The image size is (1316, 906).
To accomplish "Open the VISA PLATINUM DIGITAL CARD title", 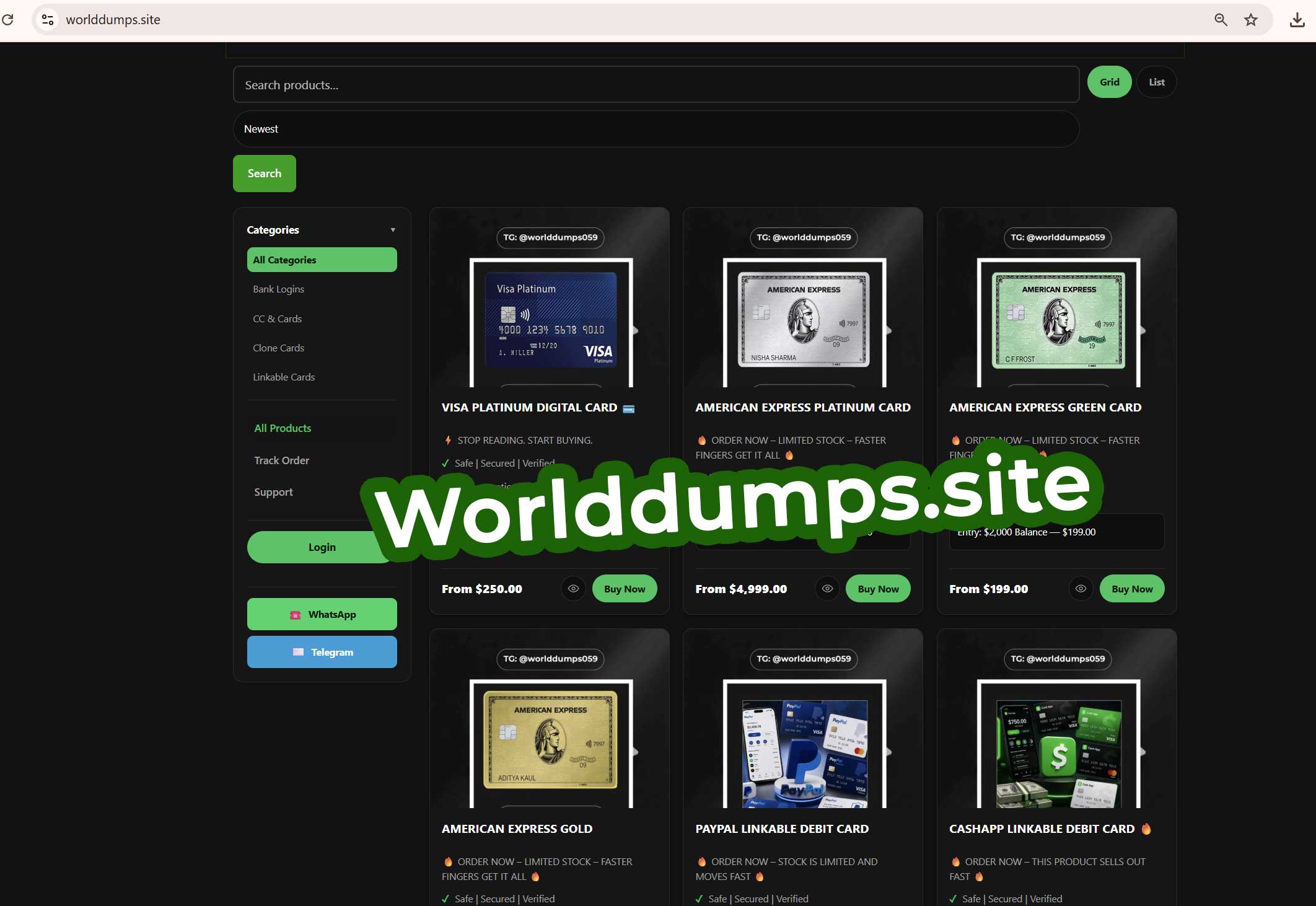I will (538, 408).
